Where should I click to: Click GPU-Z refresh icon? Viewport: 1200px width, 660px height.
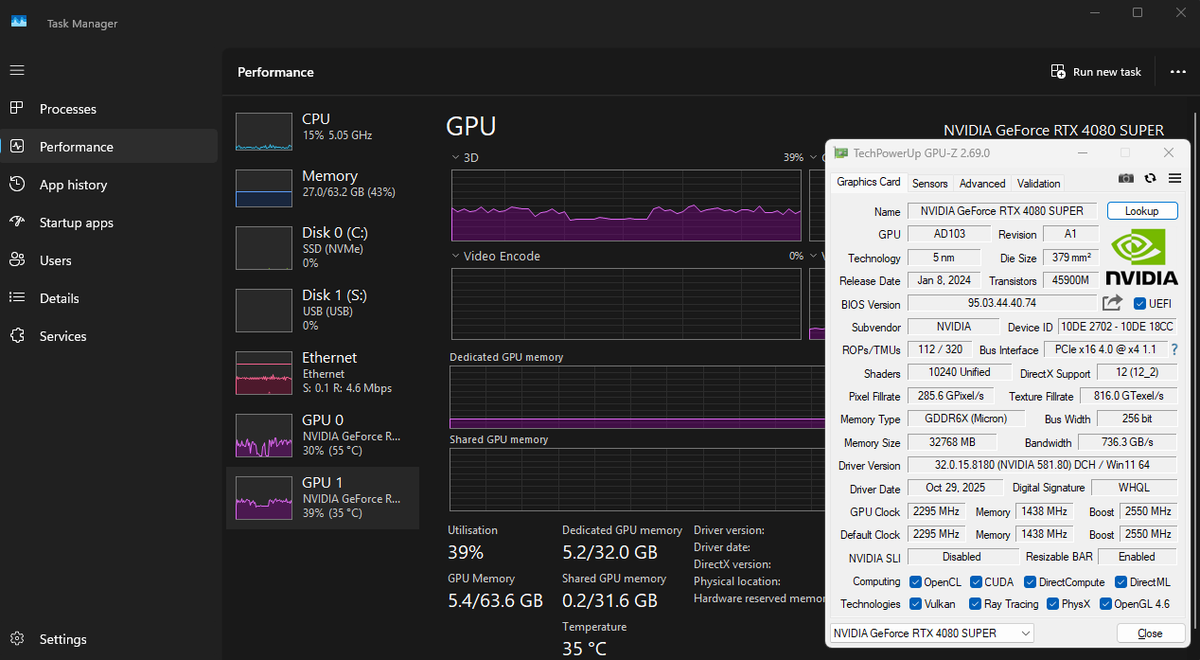tap(1151, 178)
